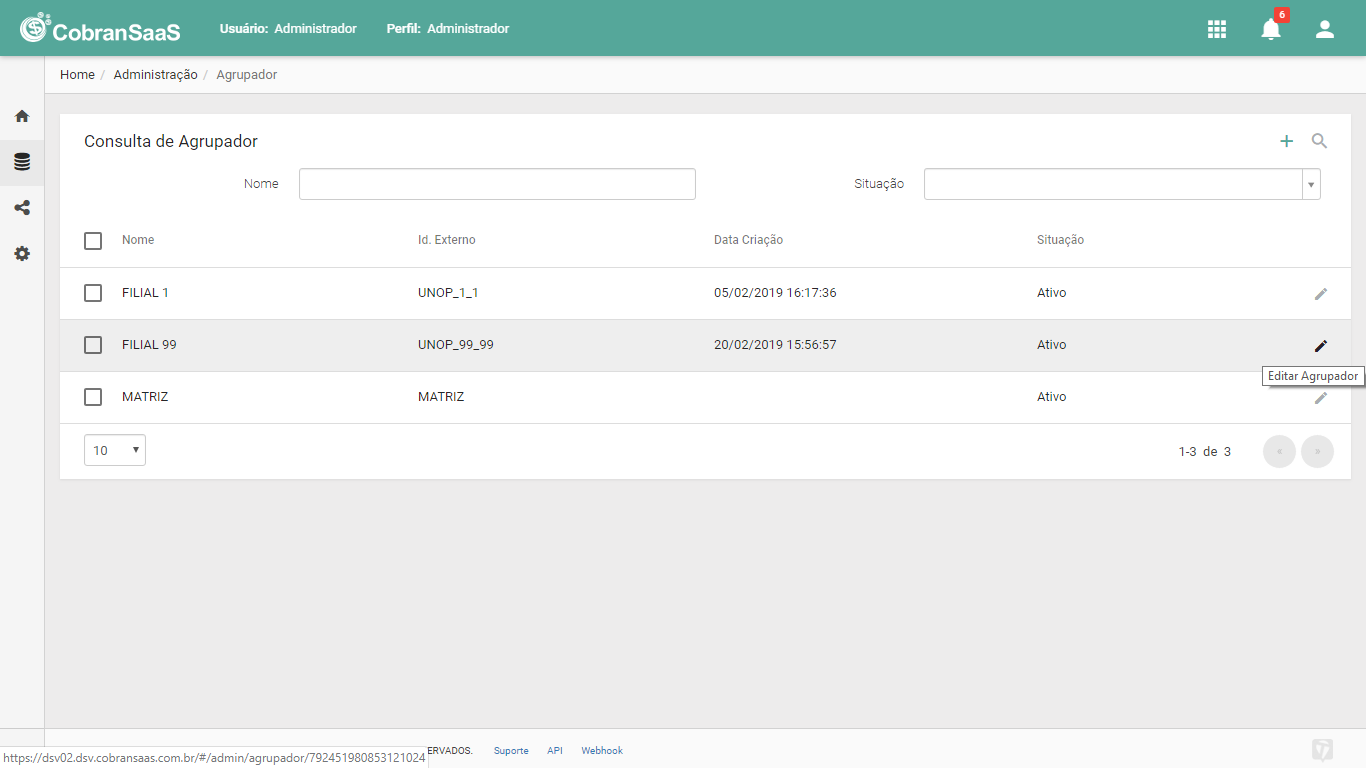Click the FILIAL 1 name cell

[x=145, y=293]
